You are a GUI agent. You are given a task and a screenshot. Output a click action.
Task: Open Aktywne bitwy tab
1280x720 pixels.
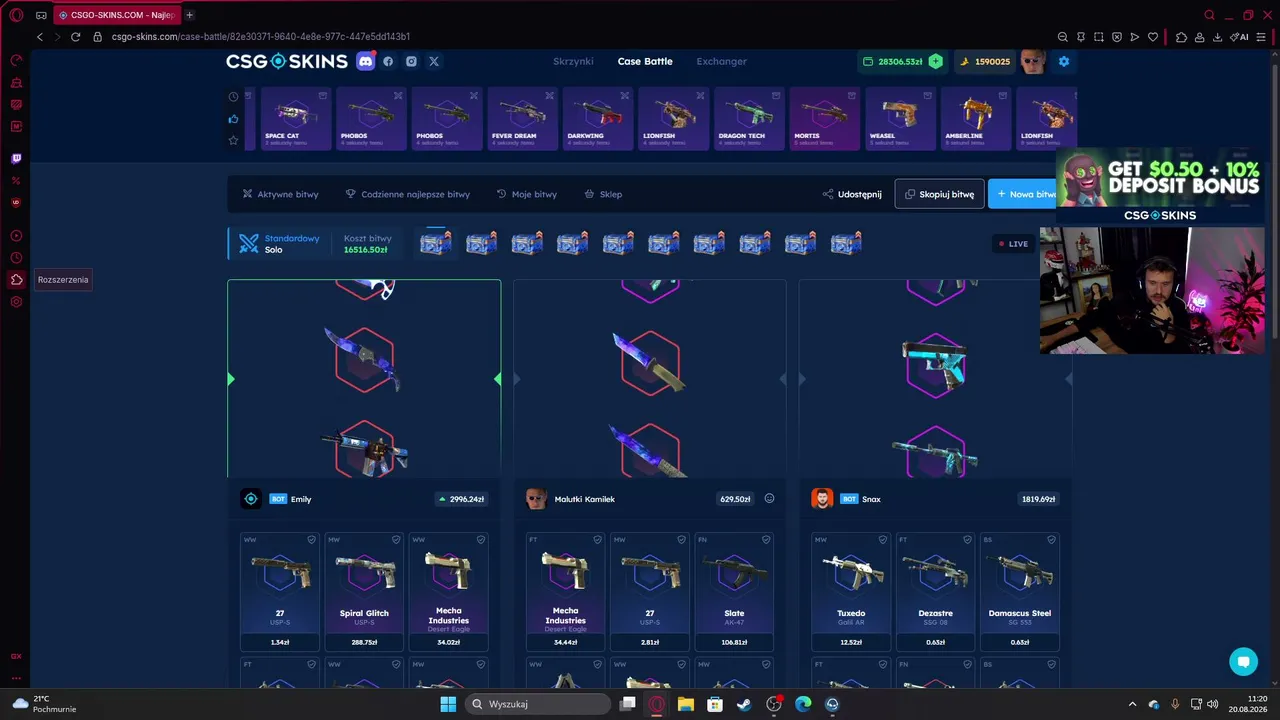pos(280,194)
